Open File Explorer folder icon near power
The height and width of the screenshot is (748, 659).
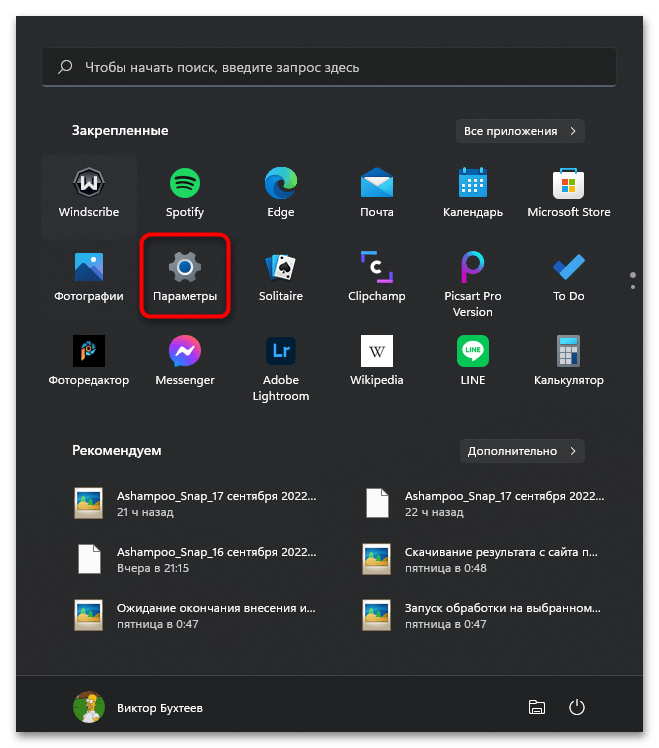pos(537,707)
